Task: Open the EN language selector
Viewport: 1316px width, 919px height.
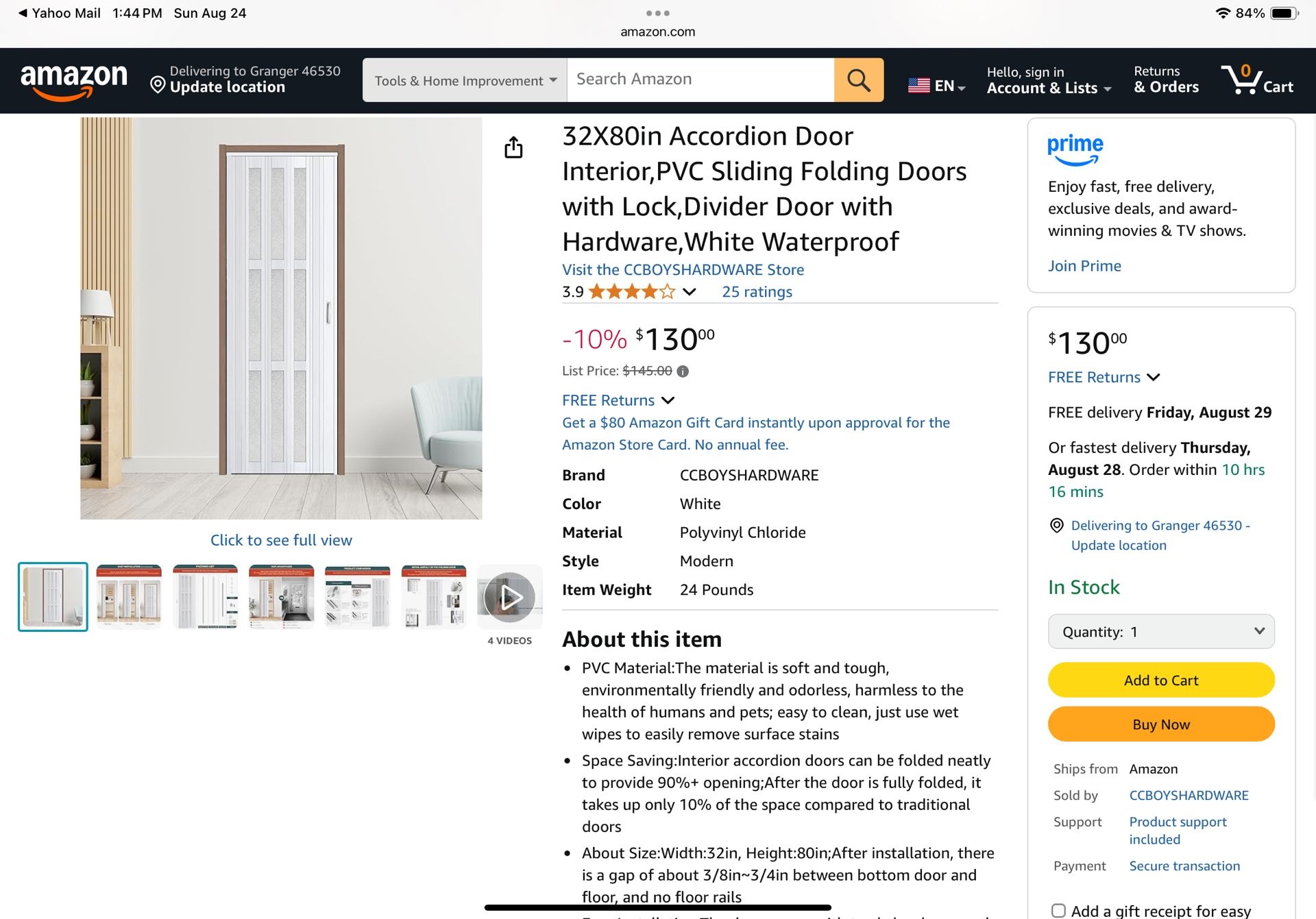Action: (936, 86)
